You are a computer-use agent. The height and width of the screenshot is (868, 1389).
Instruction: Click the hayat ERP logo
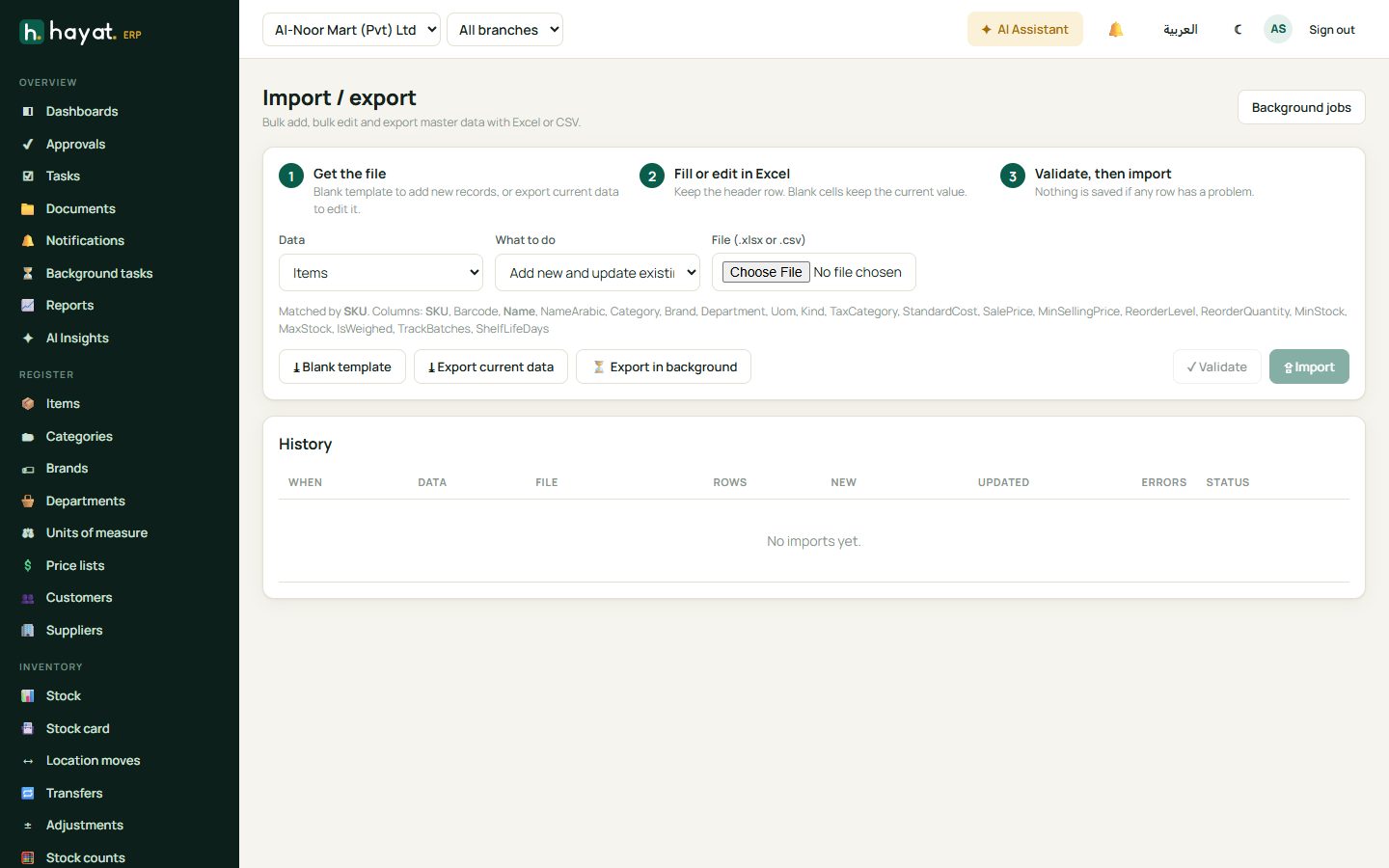[x=80, y=33]
